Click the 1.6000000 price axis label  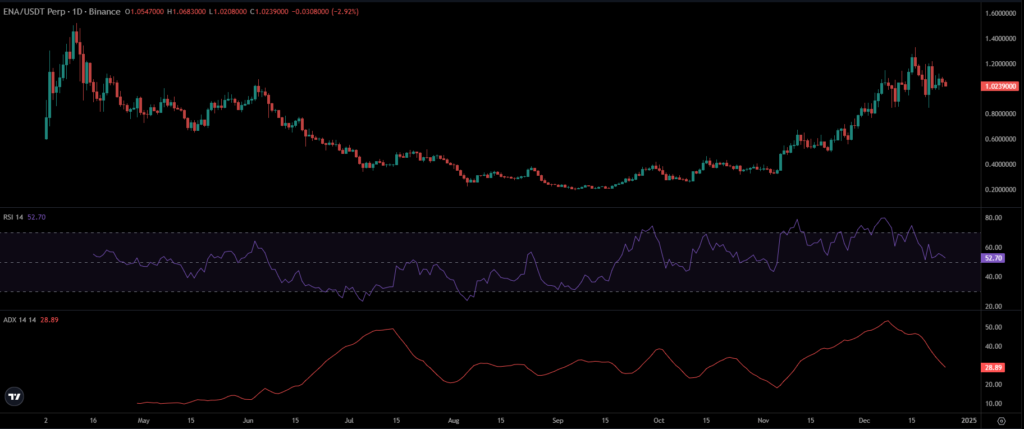[1000, 13]
